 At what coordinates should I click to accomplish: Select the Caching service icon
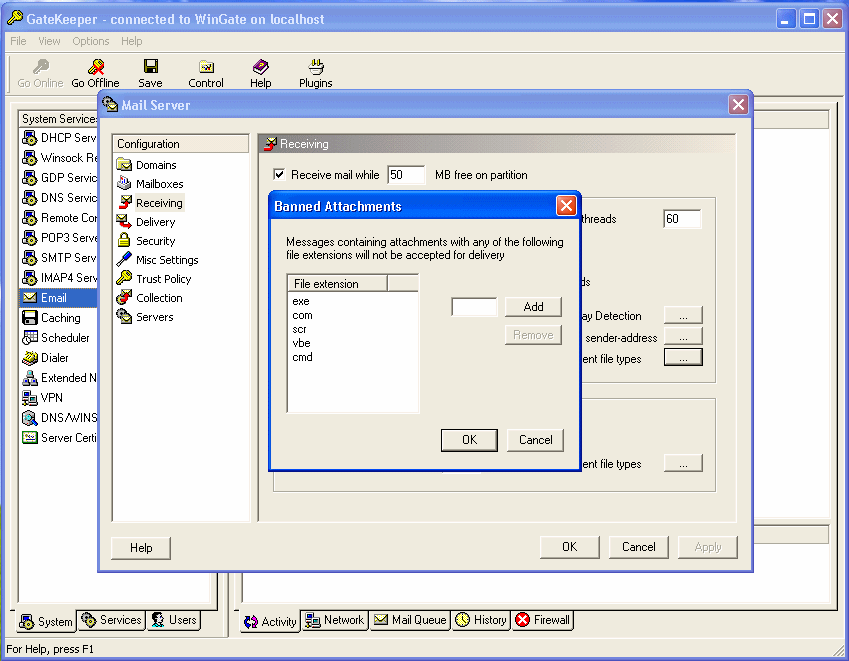tap(30, 318)
